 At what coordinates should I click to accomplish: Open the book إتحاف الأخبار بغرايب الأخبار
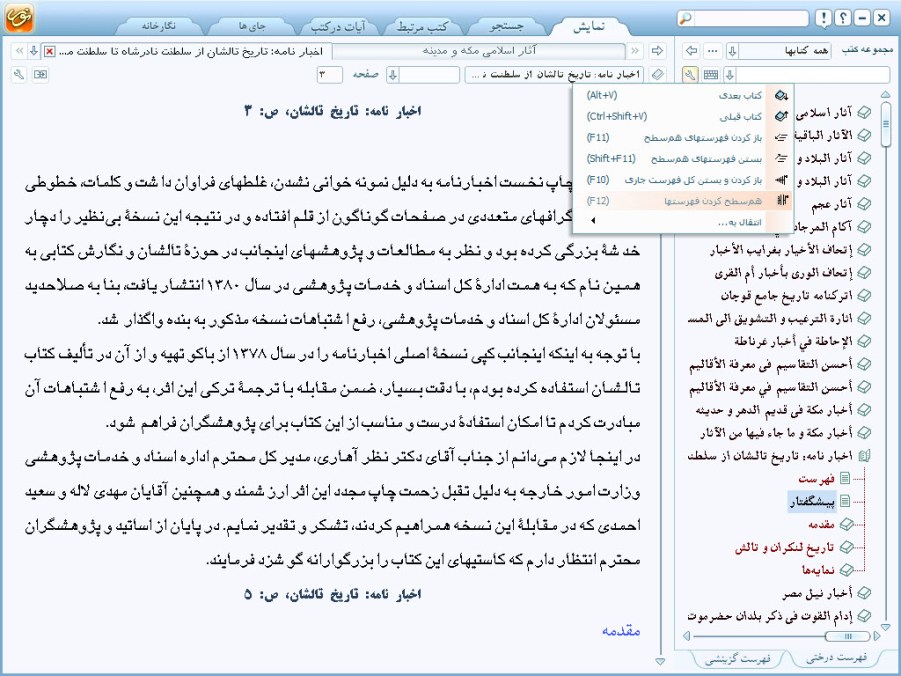click(781, 250)
